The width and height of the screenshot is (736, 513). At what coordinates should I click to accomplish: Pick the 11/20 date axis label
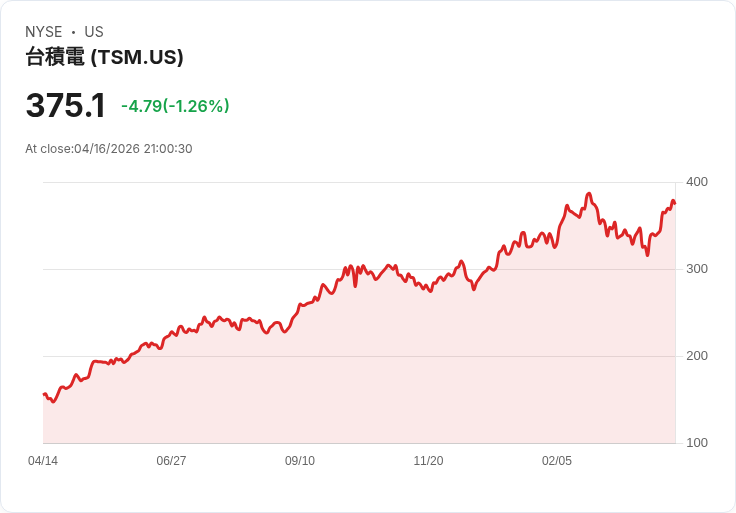(428, 461)
